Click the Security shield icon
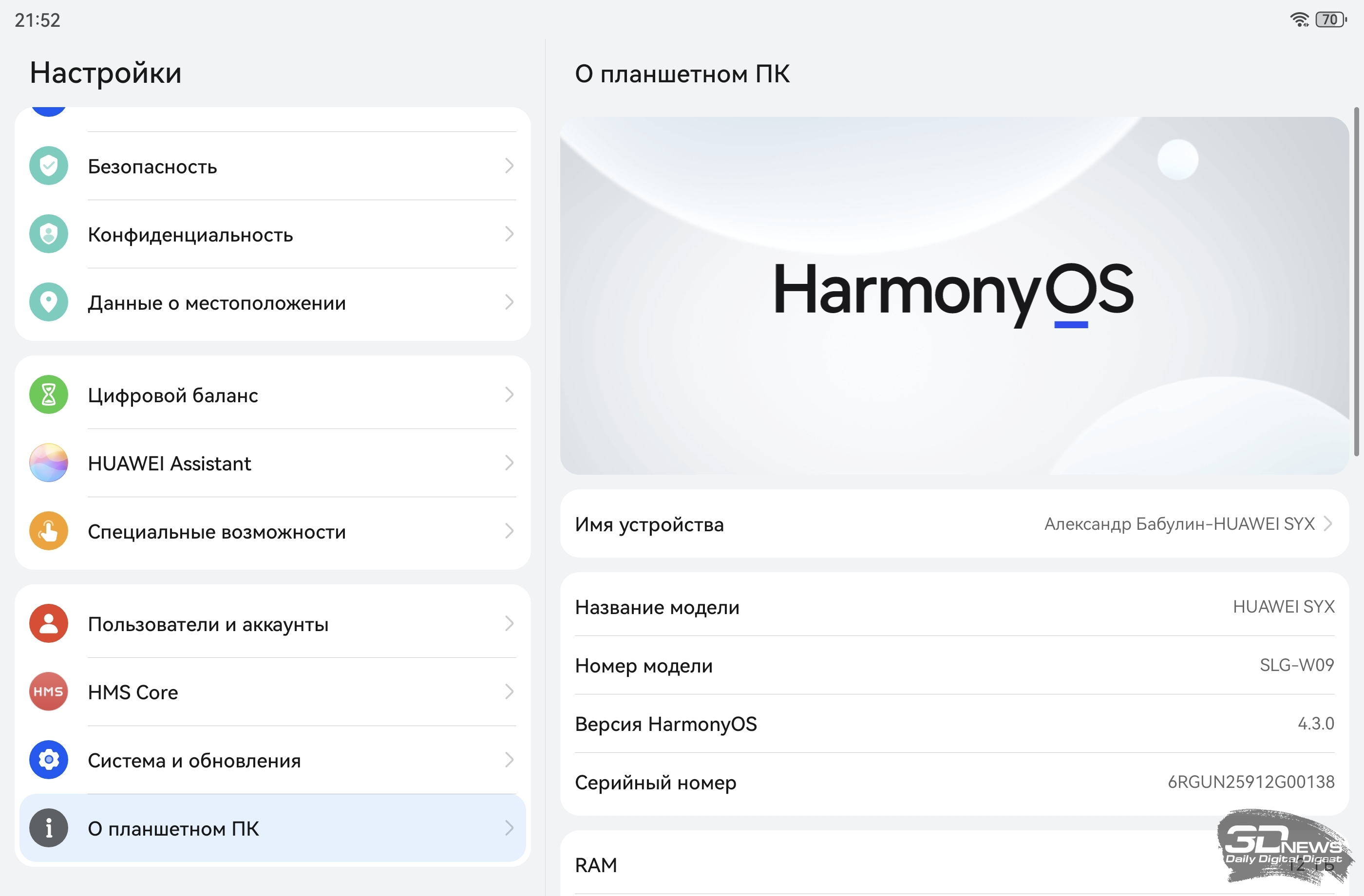 pos(49,166)
